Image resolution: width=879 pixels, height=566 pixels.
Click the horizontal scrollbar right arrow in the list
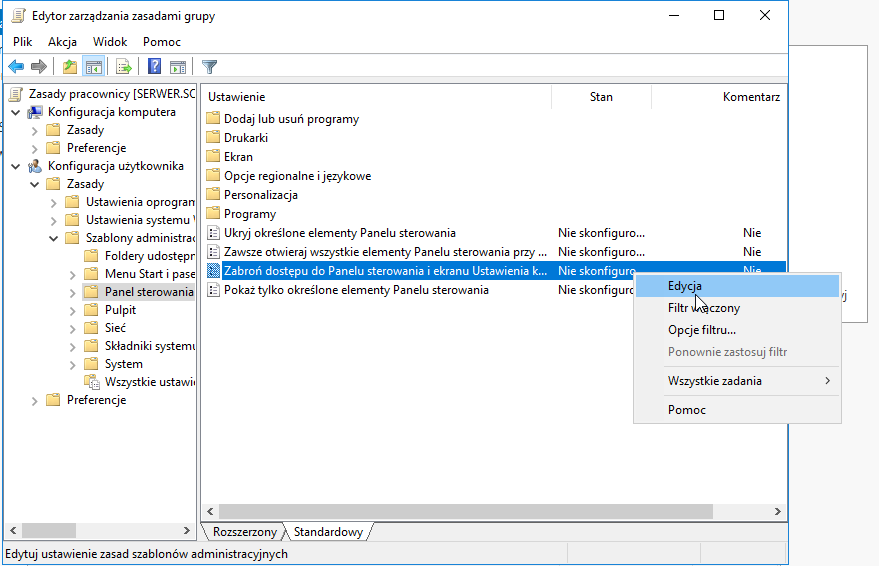point(778,511)
